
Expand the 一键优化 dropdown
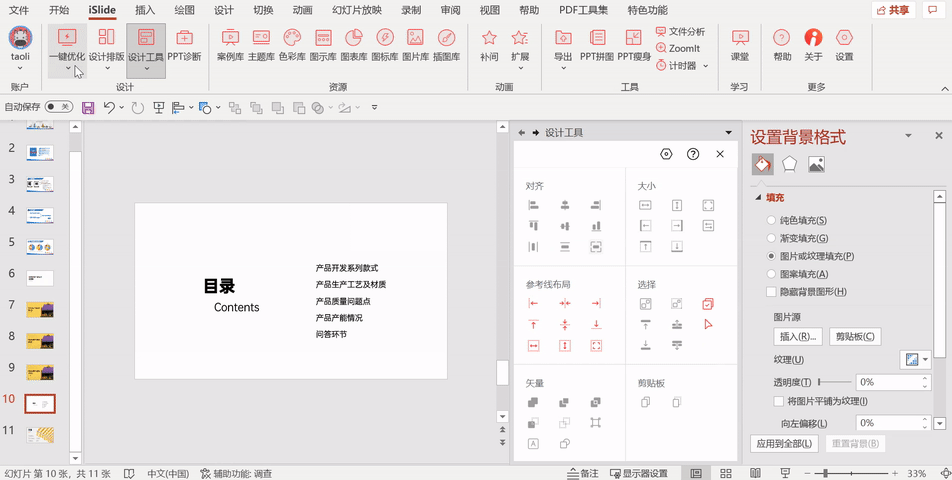pyautogui.click(x=67, y=68)
